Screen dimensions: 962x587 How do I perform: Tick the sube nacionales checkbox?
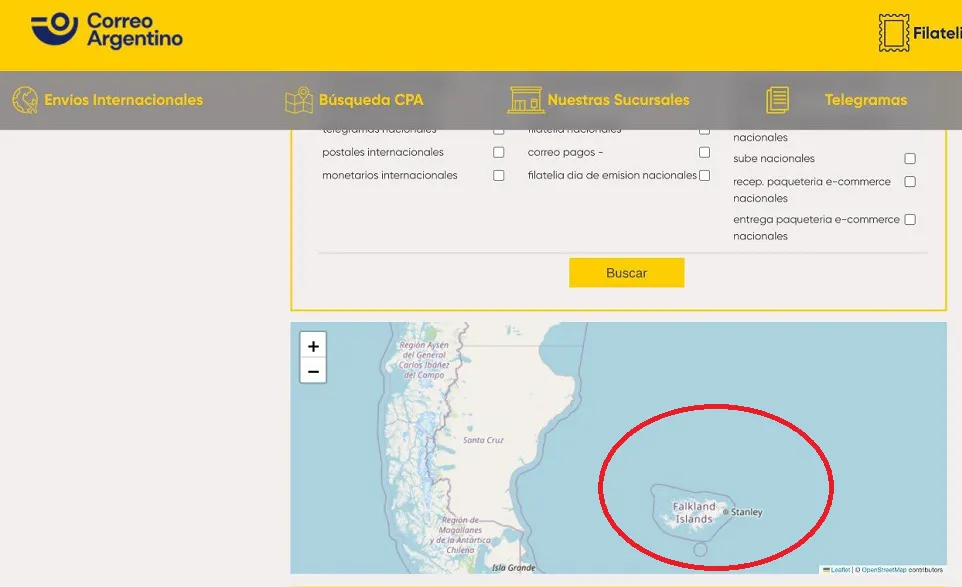point(910,159)
